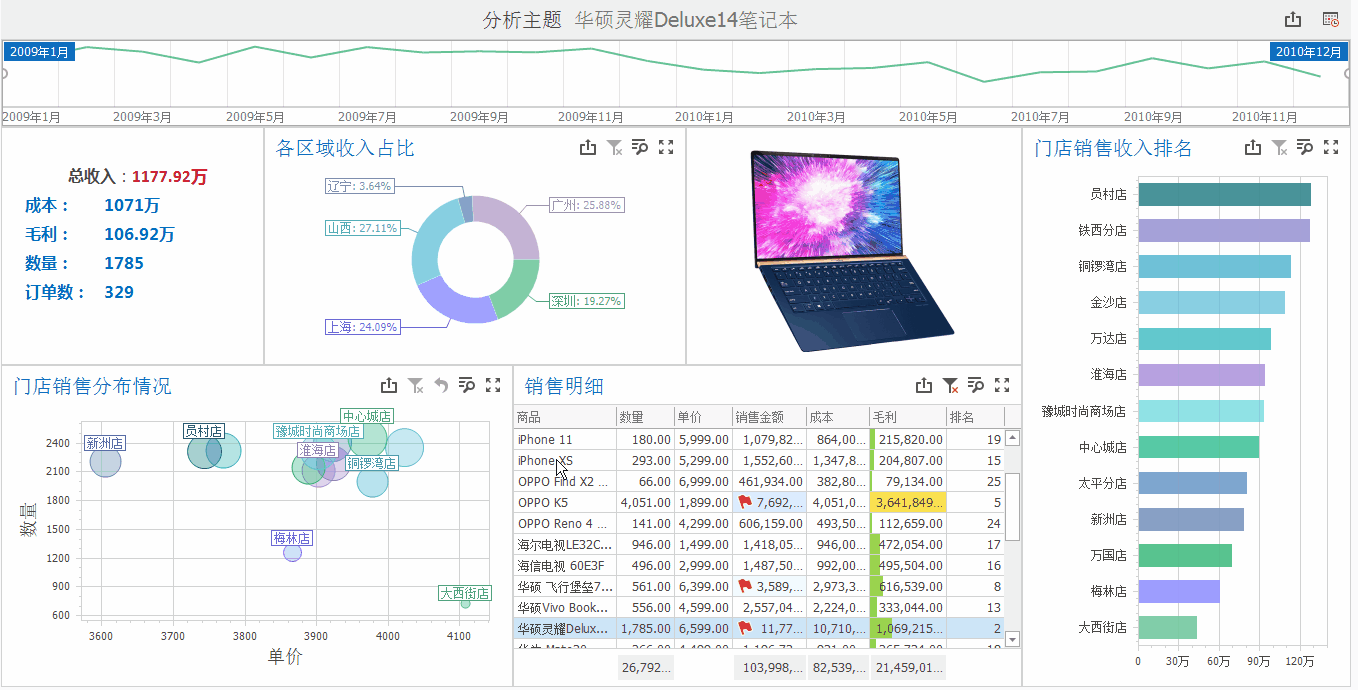
Task: Inspect data of 门店销售收入排名 chart
Action: (x=1304, y=148)
